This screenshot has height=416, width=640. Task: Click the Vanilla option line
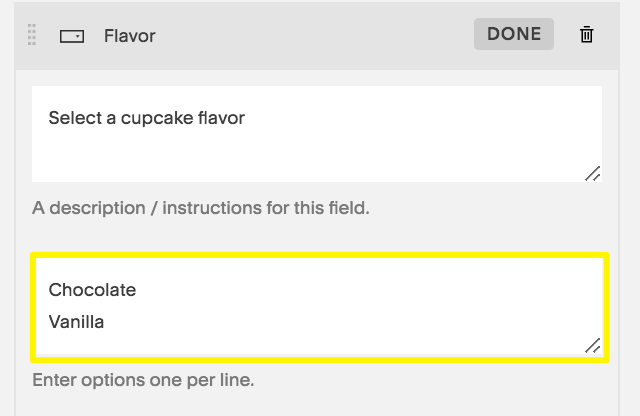point(76,322)
